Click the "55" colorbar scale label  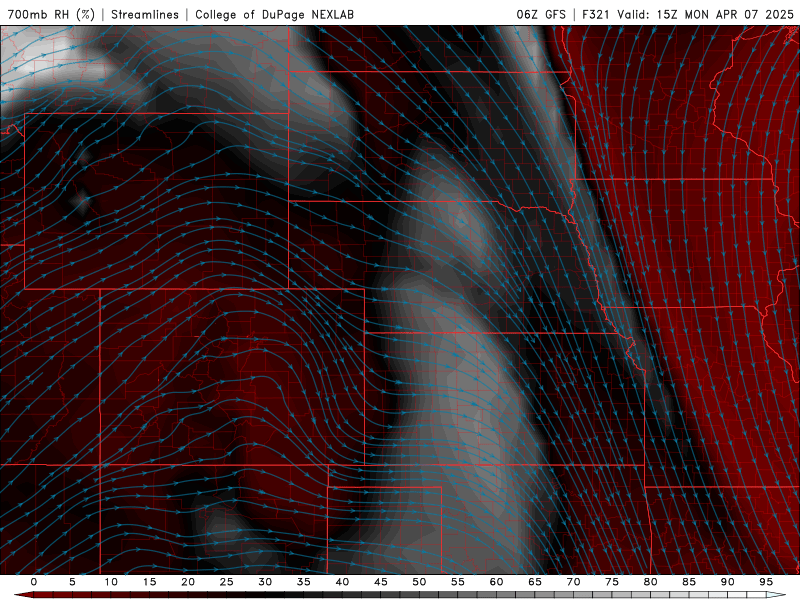[458, 582]
